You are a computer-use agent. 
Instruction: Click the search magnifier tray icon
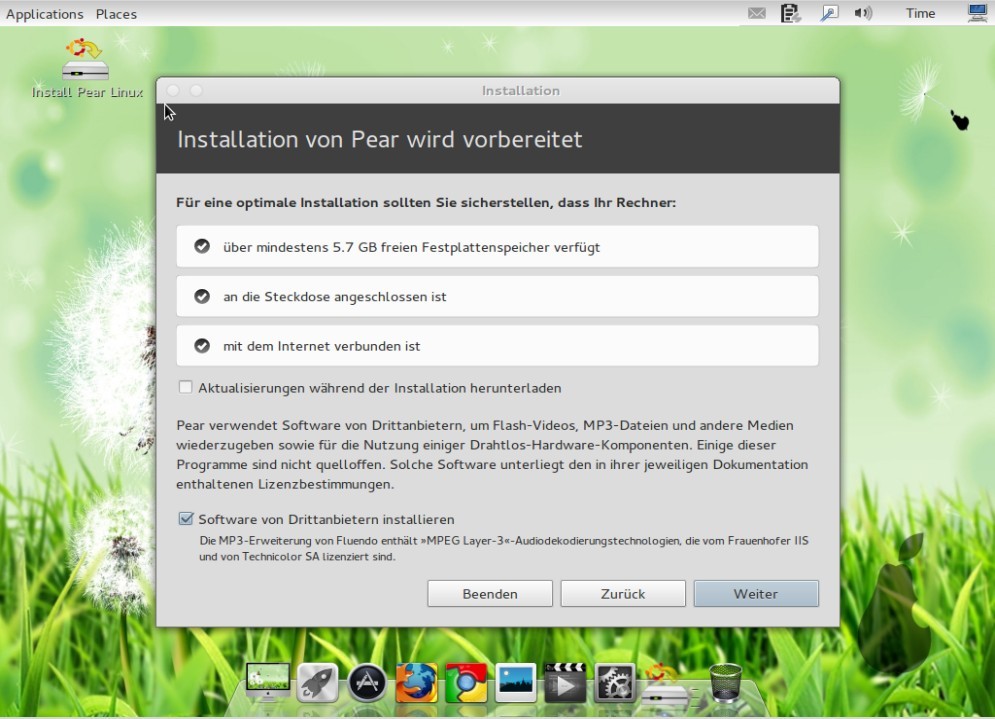[x=829, y=13]
